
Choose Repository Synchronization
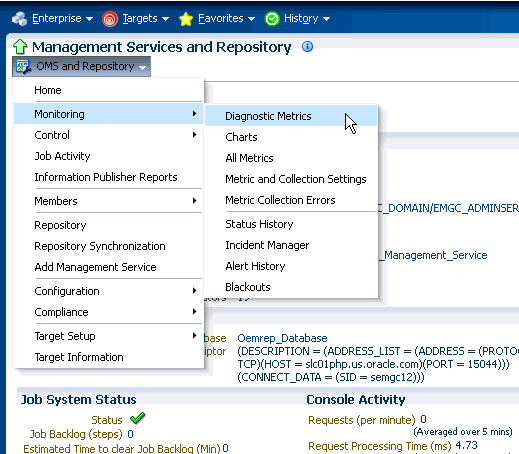tap(108, 246)
